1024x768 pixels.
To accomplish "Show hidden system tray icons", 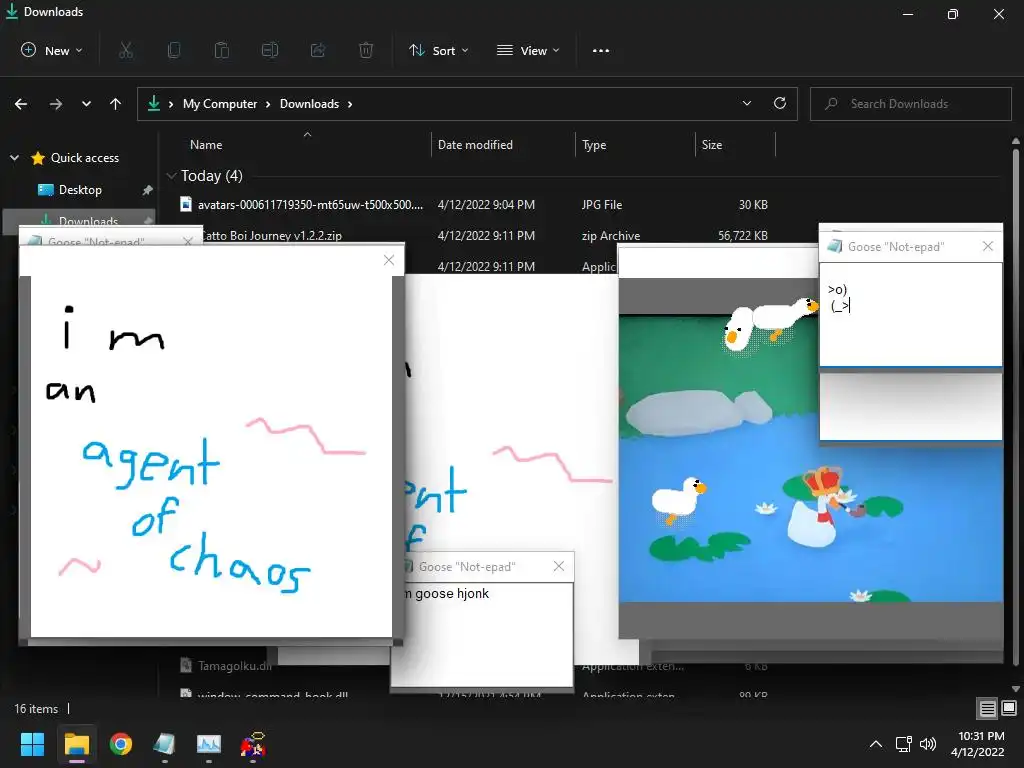I will click(x=876, y=744).
